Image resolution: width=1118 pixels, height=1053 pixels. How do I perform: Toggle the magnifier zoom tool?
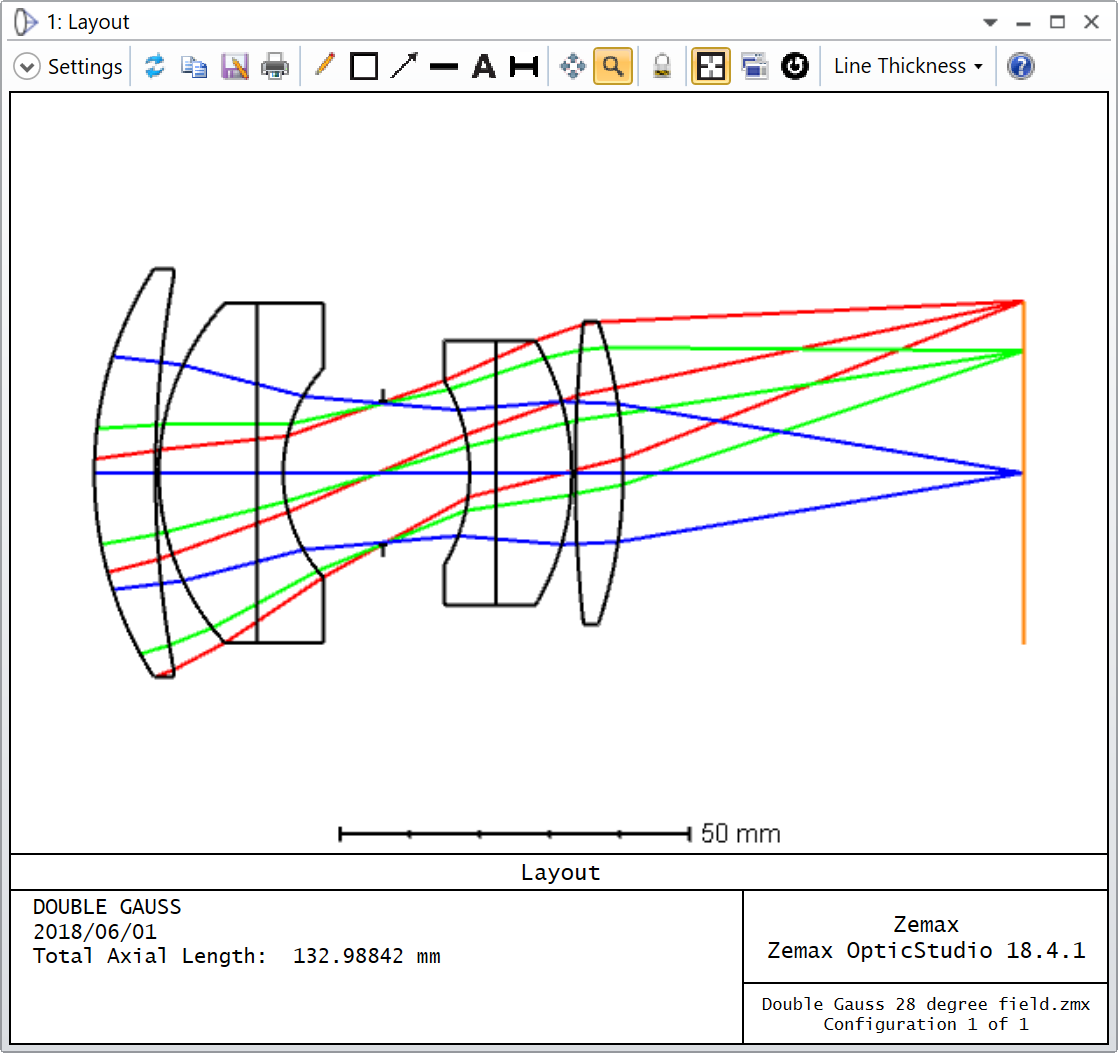[613, 66]
